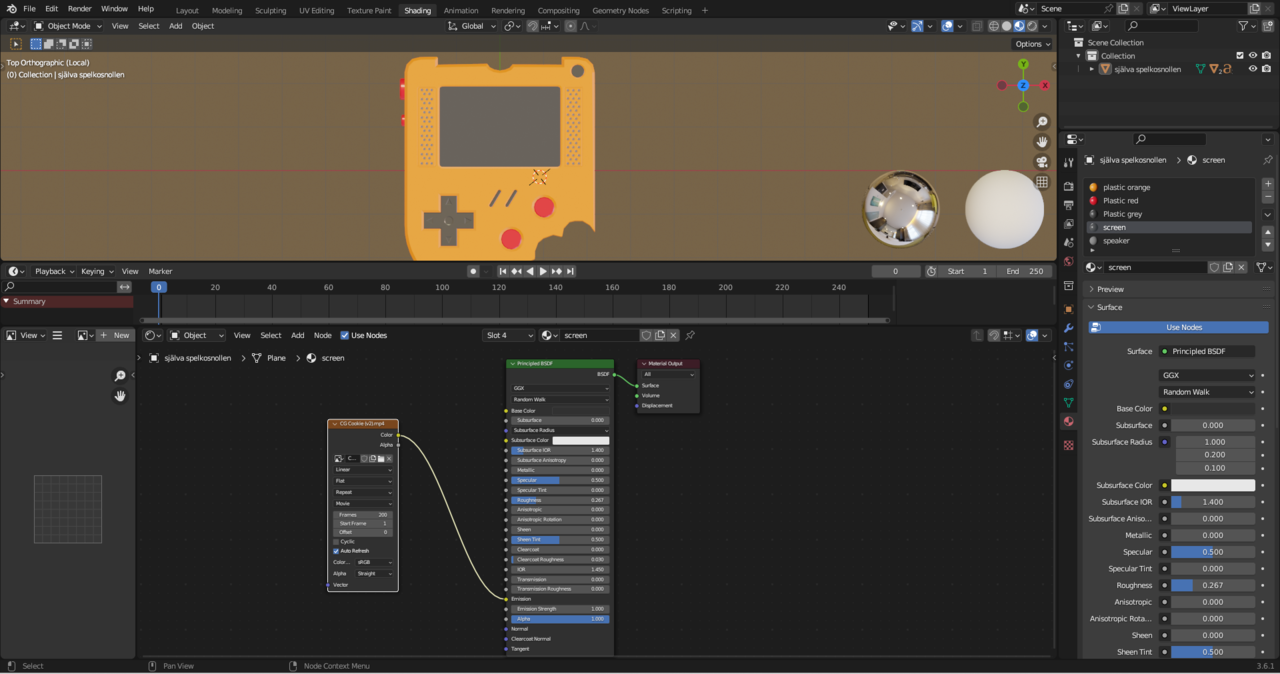This screenshot has width=1280, height=674.
Task: Click play animation button in timeline
Action: 543,271
